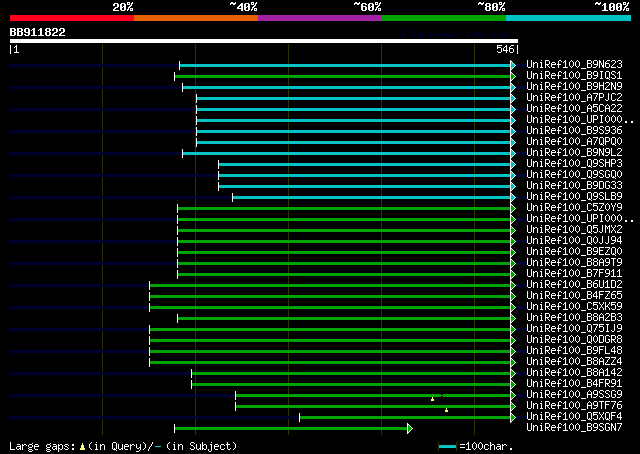Select the UniRef100_B9H2N9 label
This screenshot has height=454, width=640.
pyautogui.click(x=574, y=87)
